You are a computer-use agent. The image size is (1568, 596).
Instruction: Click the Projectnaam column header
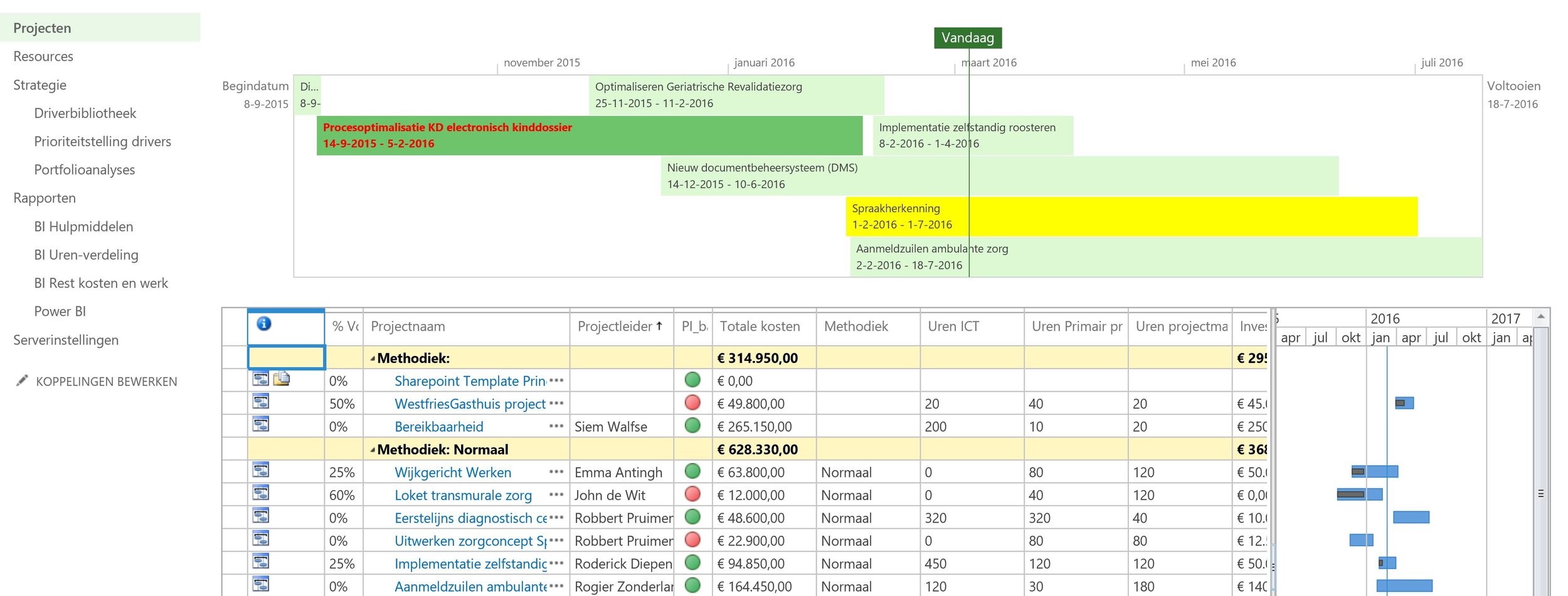point(466,327)
